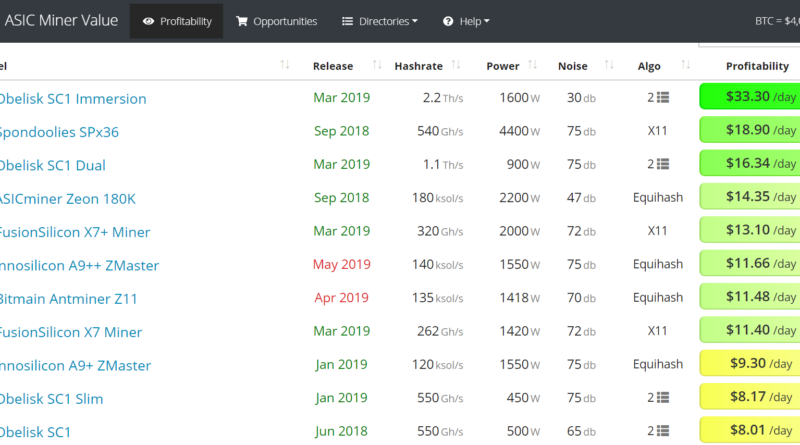The height and width of the screenshot is (445, 800).
Task: Click the 180 ksol/s hashrate value
Action: (x=437, y=197)
